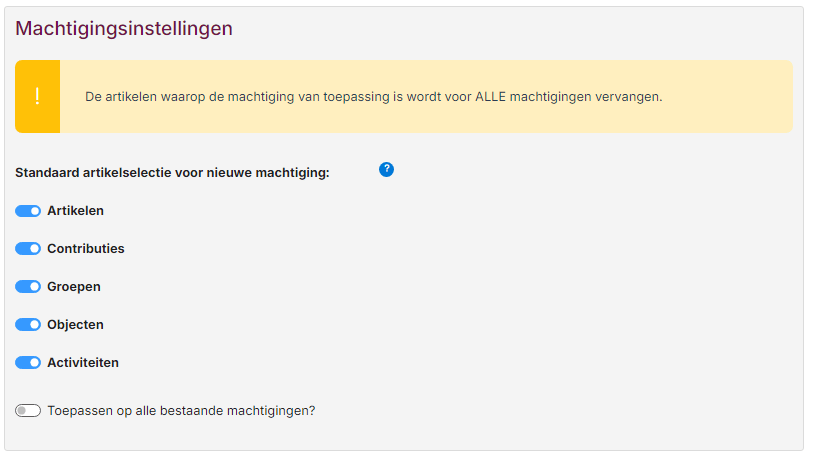Open the blue question mark help icon

[x=386, y=169]
